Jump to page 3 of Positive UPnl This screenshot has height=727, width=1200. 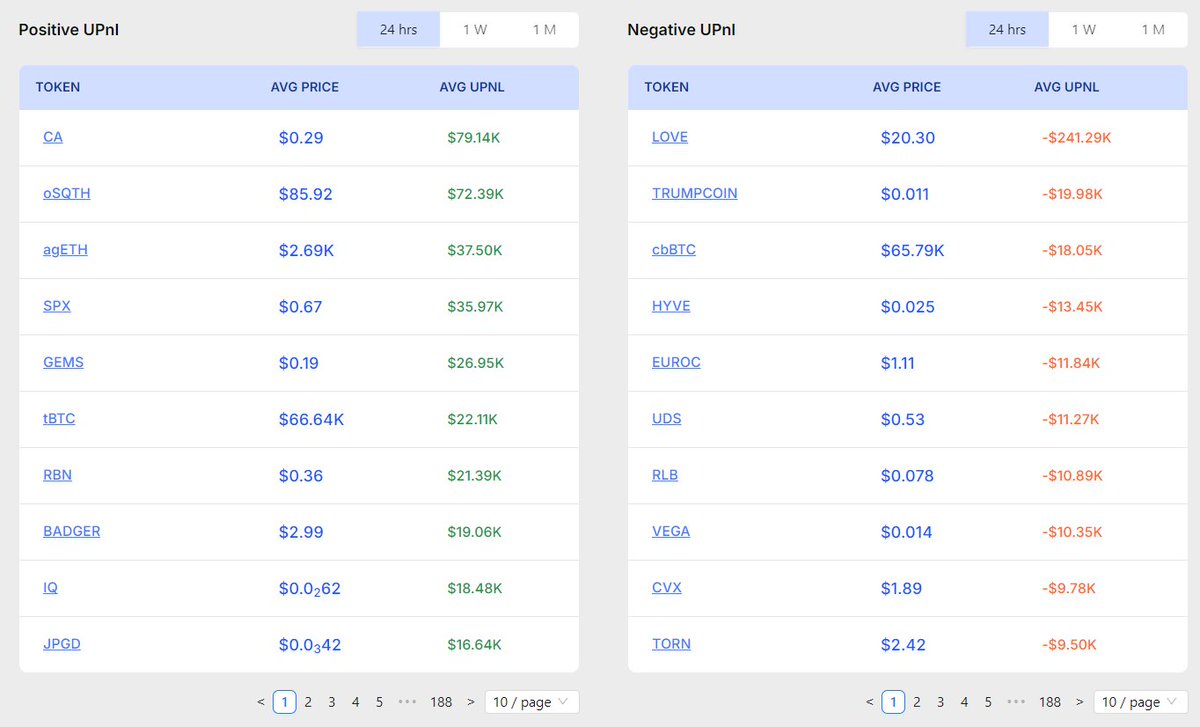click(332, 702)
